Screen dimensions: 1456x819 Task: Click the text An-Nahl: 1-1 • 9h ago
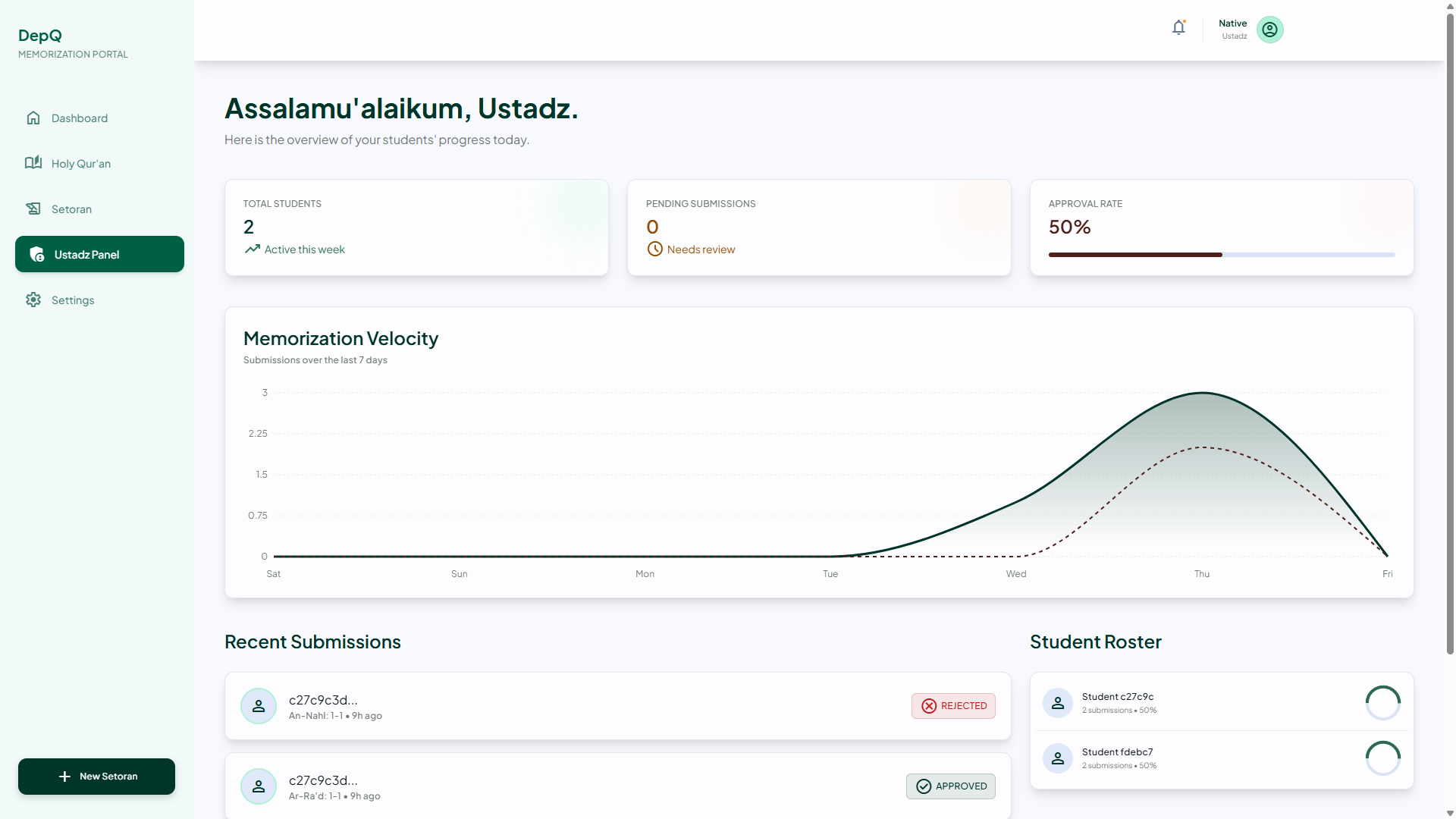tap(335, 716)
